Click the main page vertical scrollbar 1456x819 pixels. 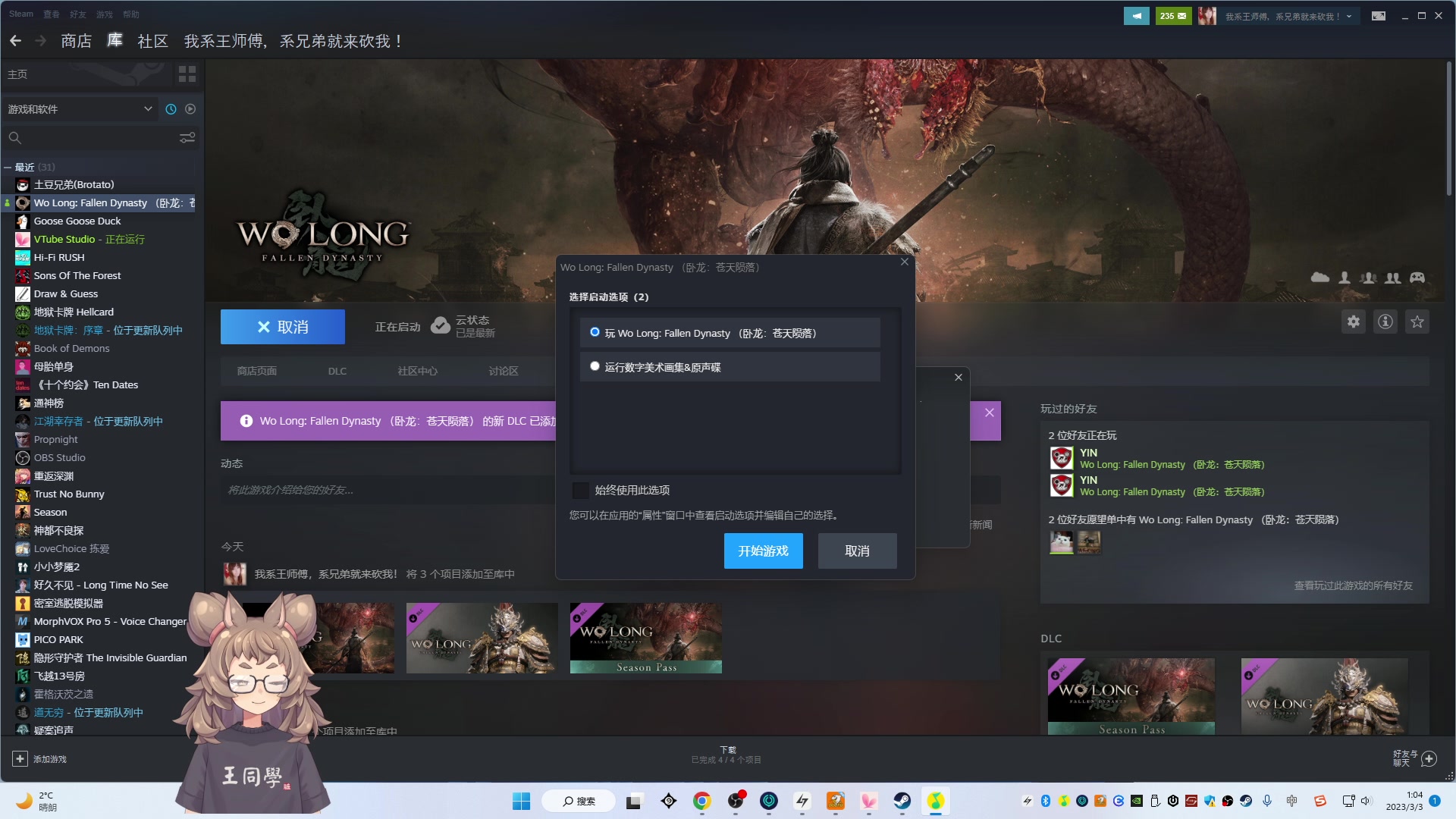[x=1449, y=129]
